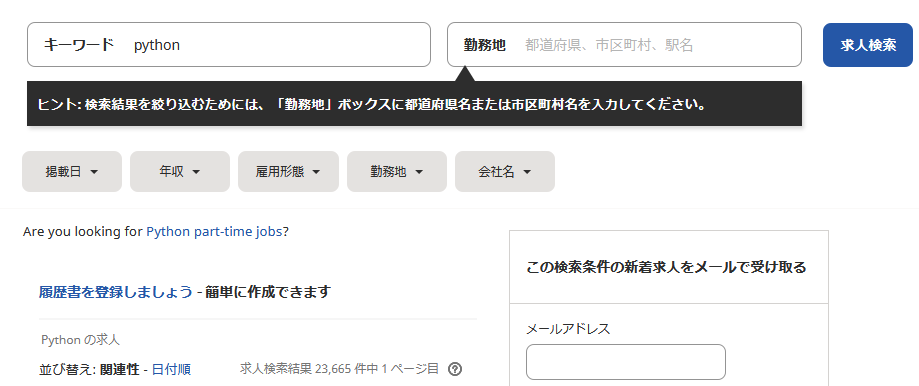Sort results by 日付順
Screen dimensions: 919x386
(x=171, y=370)
